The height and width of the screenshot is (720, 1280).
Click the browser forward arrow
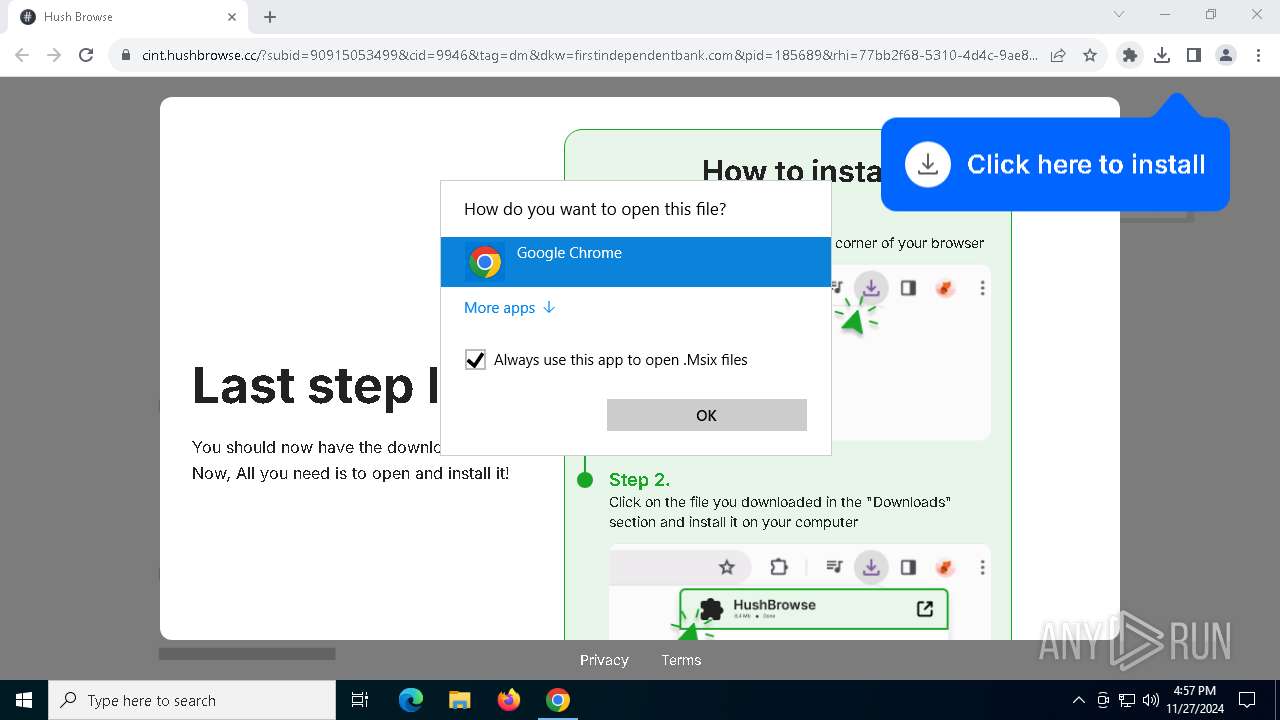[54, 56]
